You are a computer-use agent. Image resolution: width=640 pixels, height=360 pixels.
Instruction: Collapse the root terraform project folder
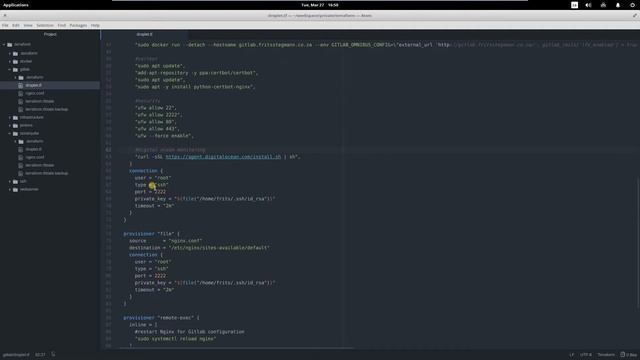pyautogui.click(x=4, y=44)
